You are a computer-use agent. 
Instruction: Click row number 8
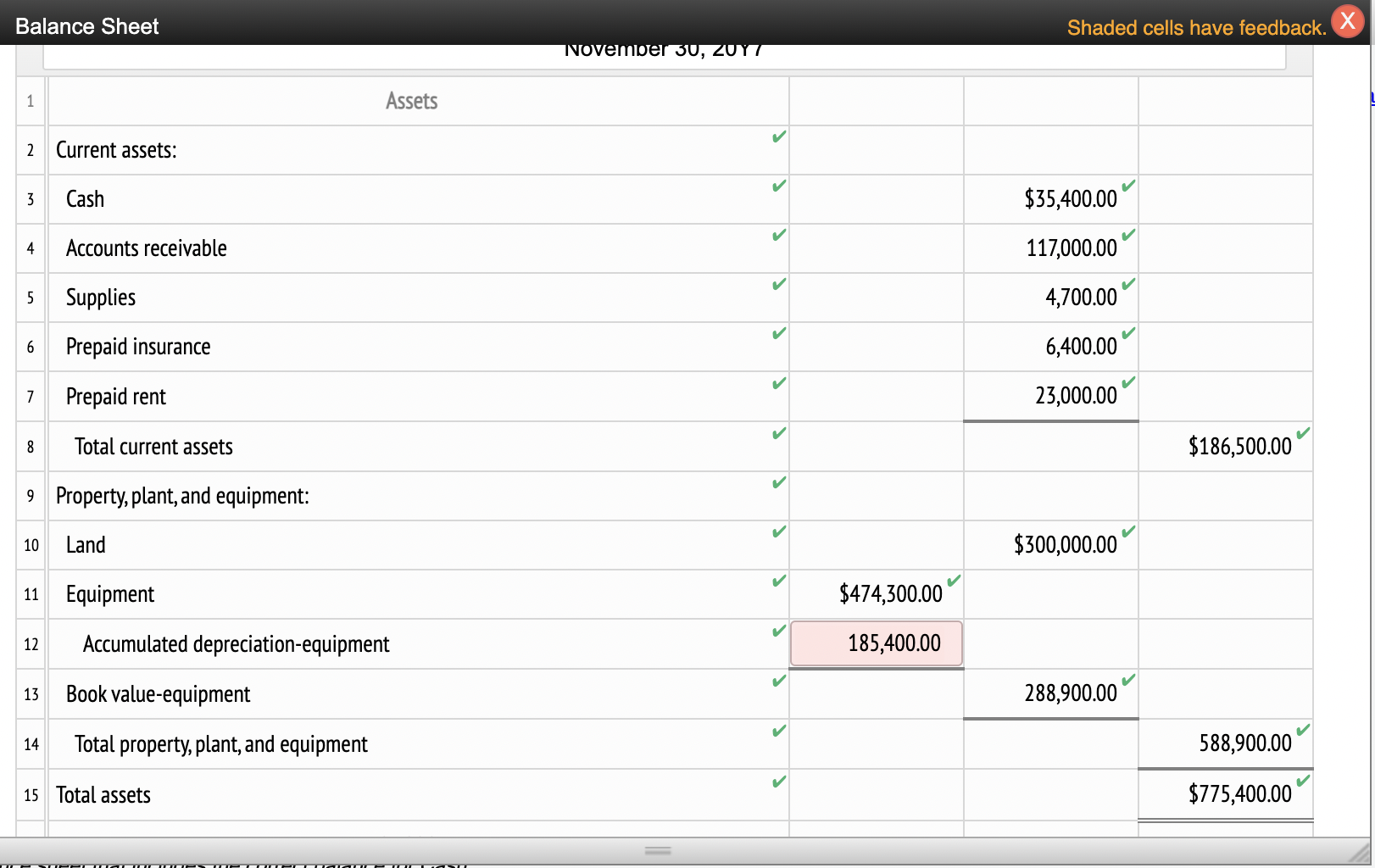tap(31, 447)
